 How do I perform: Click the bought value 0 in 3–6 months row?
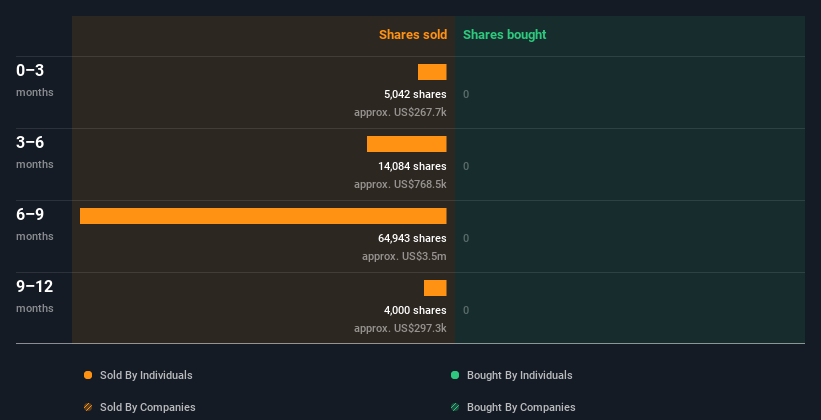[x=466, y=167]
